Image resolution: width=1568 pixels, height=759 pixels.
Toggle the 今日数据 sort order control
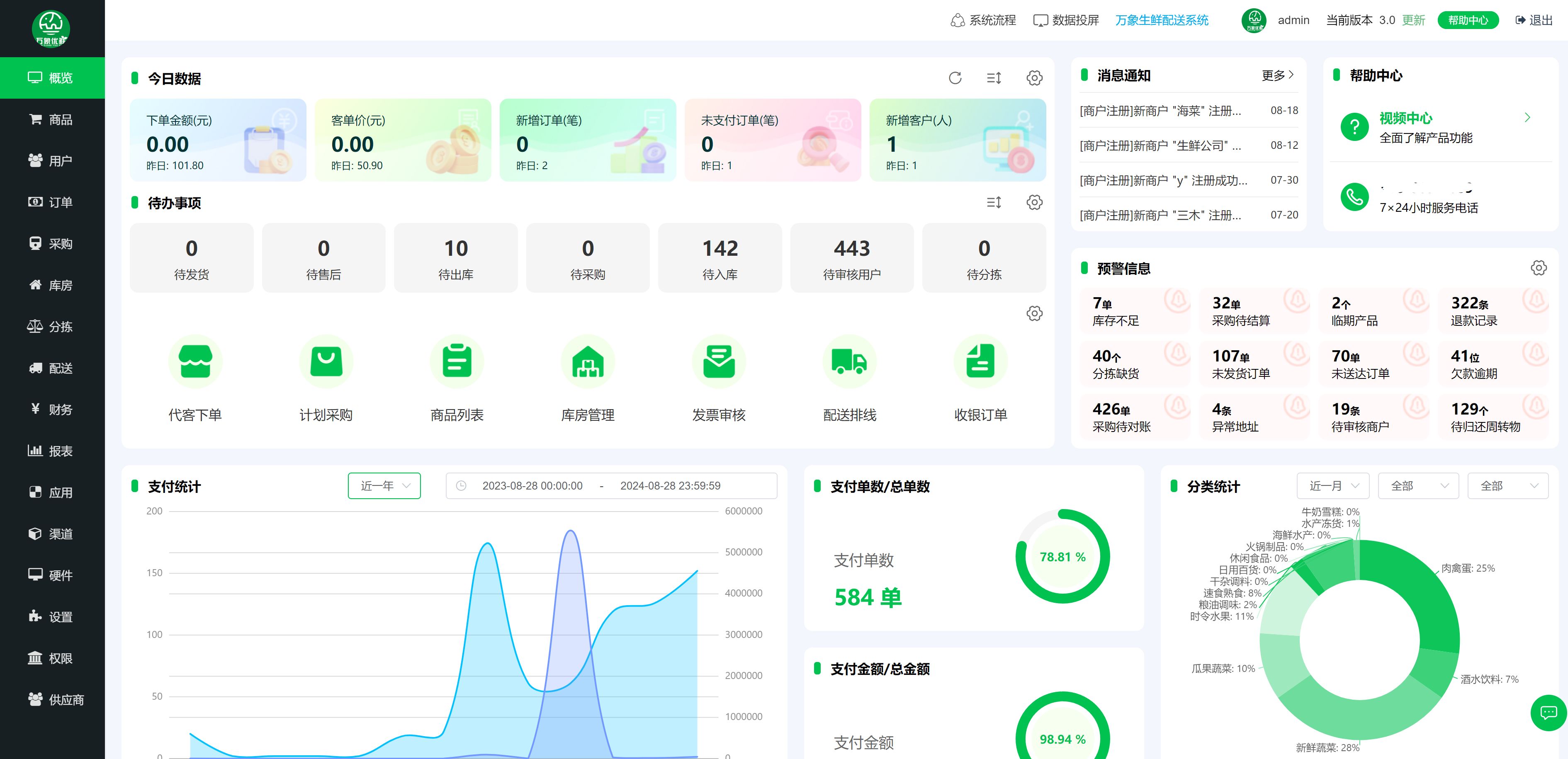994,78
